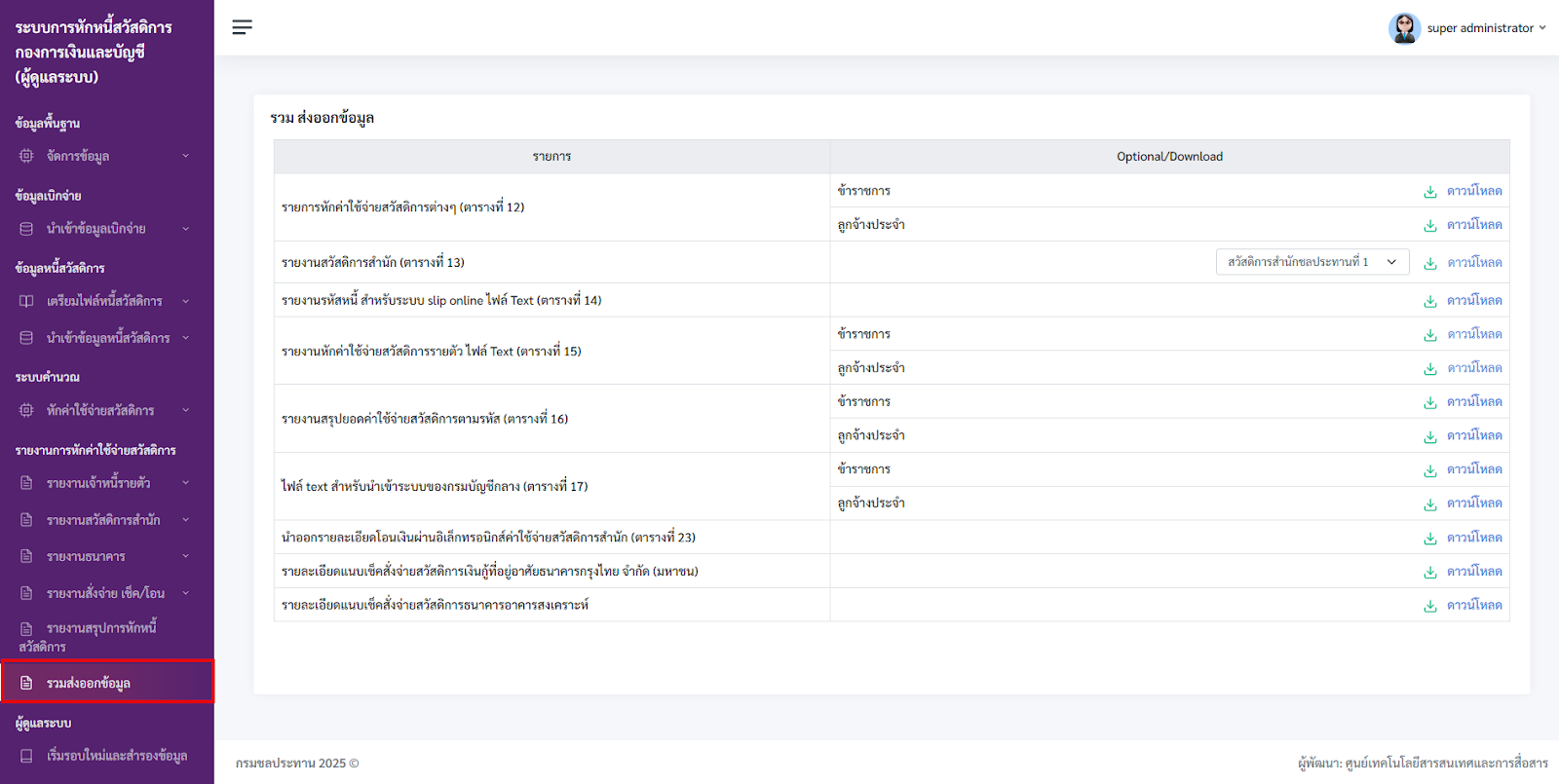Click the รายงานสรุปการหักหนี้สวัสดิการ sidebar icon
Image resolution: width=1559 pixels, height=784 pixels.
pos(26,629)
